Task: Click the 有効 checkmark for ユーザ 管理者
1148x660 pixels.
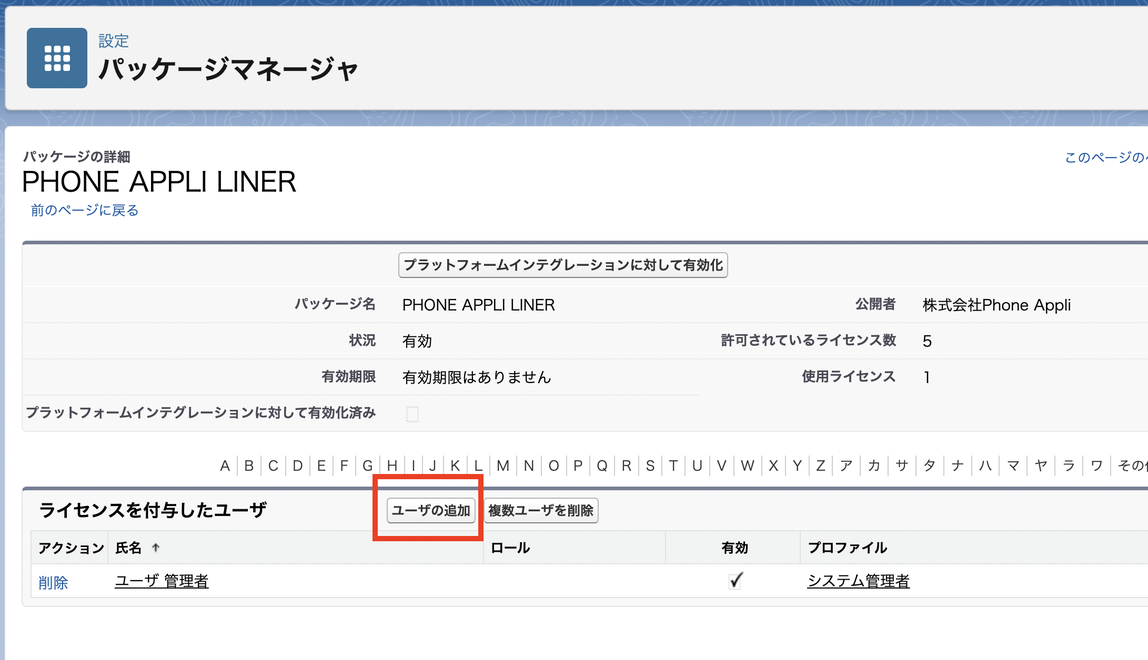Action: [x=736, y=581]
